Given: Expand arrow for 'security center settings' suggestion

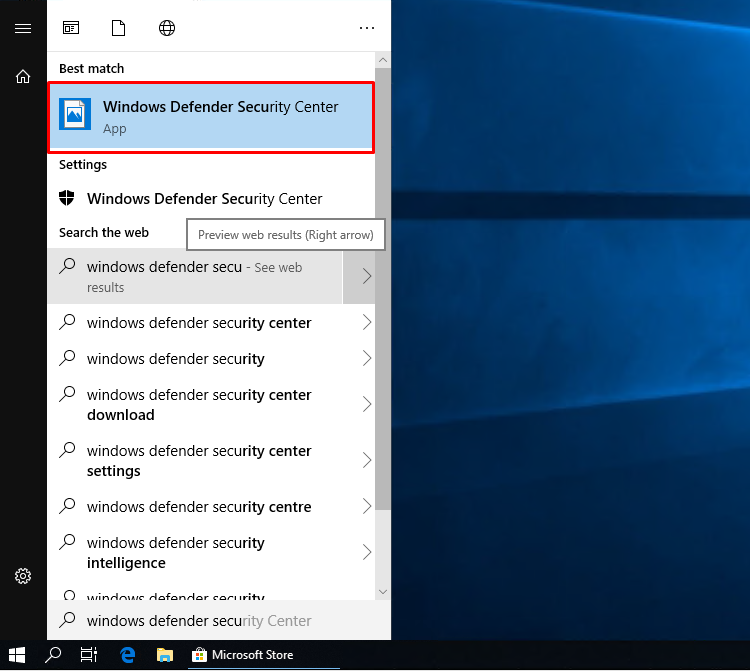Looking at the screenshot, I should click(x=367, y=460).
